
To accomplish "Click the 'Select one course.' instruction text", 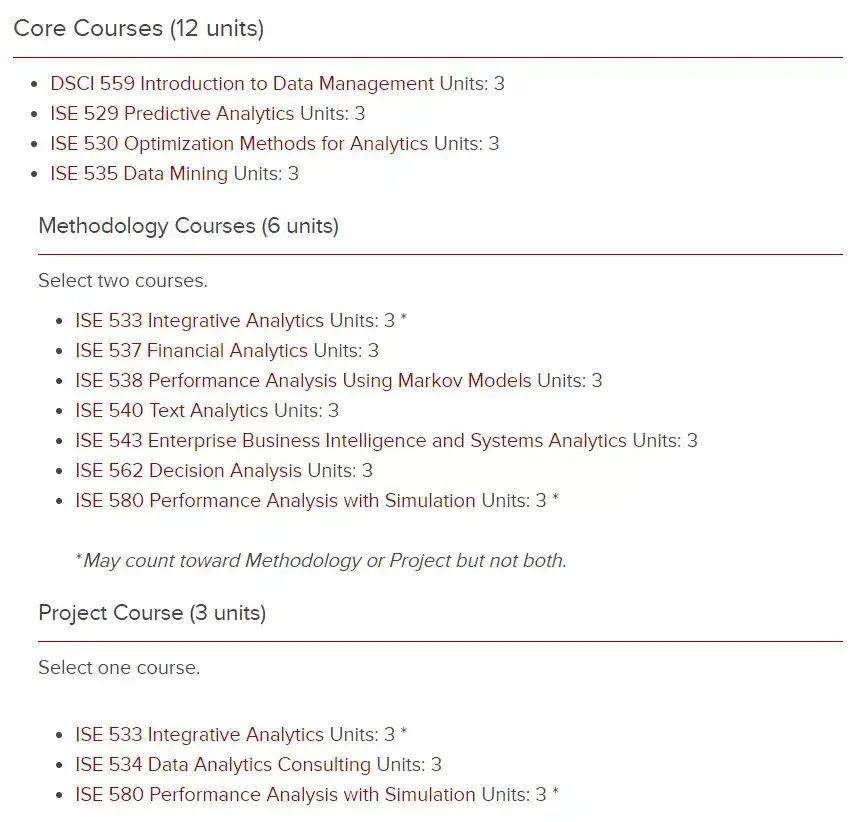I will pos(119,668).
